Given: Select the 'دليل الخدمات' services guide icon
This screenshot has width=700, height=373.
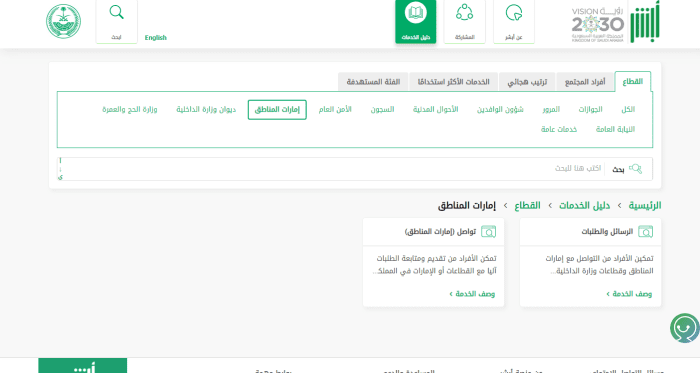Looking at the screenshot, I should coord(416,12).
